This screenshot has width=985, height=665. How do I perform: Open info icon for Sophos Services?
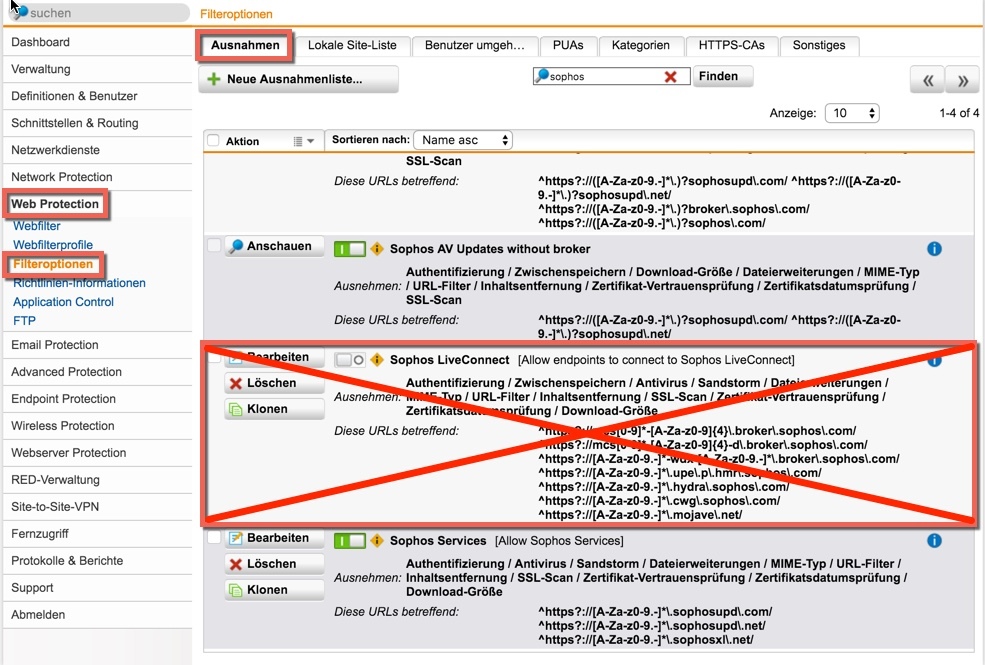(x=934, y=541)
